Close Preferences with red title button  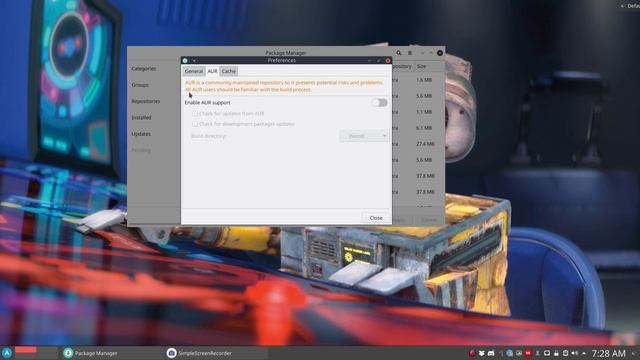(388, 60)
